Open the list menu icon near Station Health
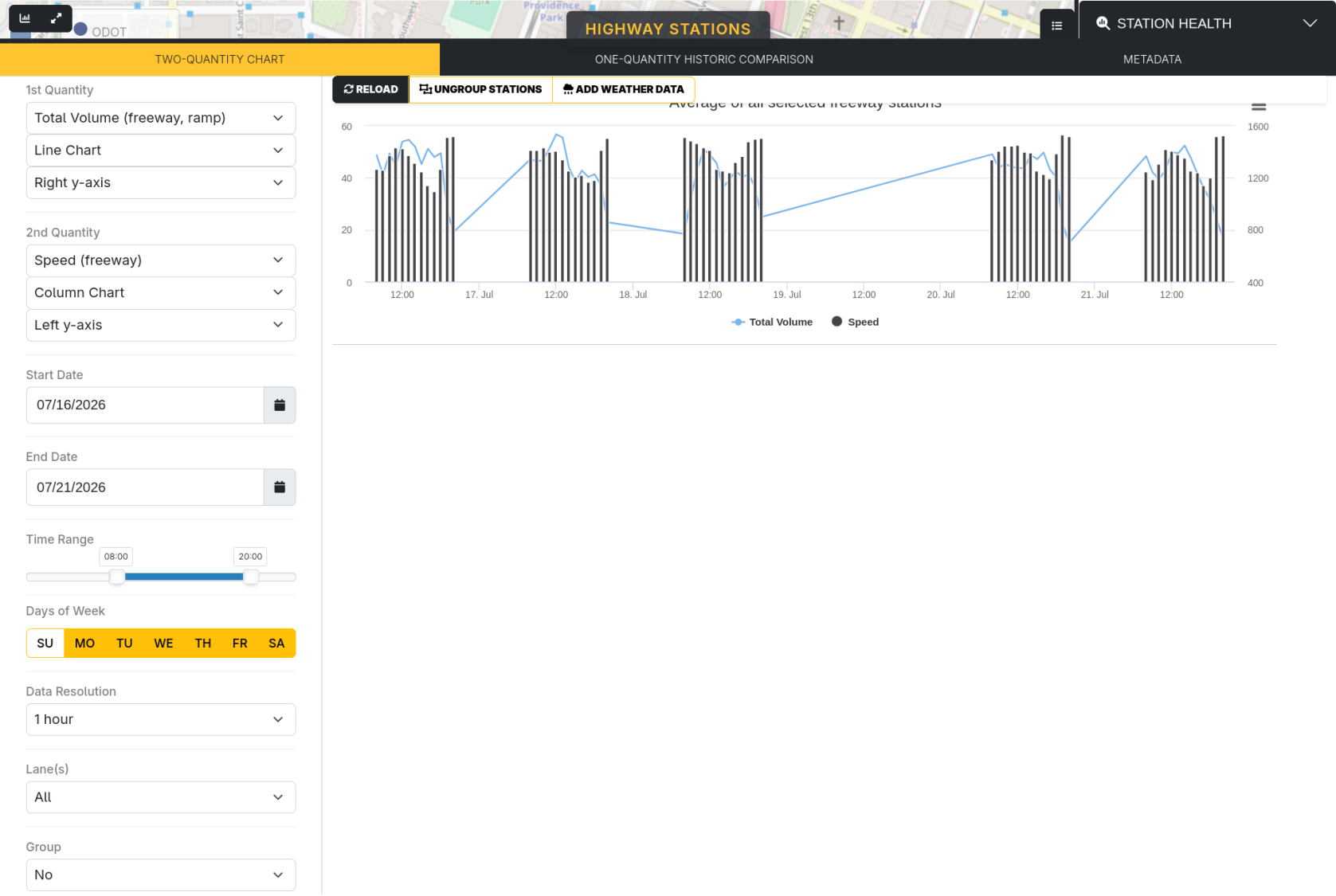This screenshot has width=1336, height=896. (x=1056, y=25)
